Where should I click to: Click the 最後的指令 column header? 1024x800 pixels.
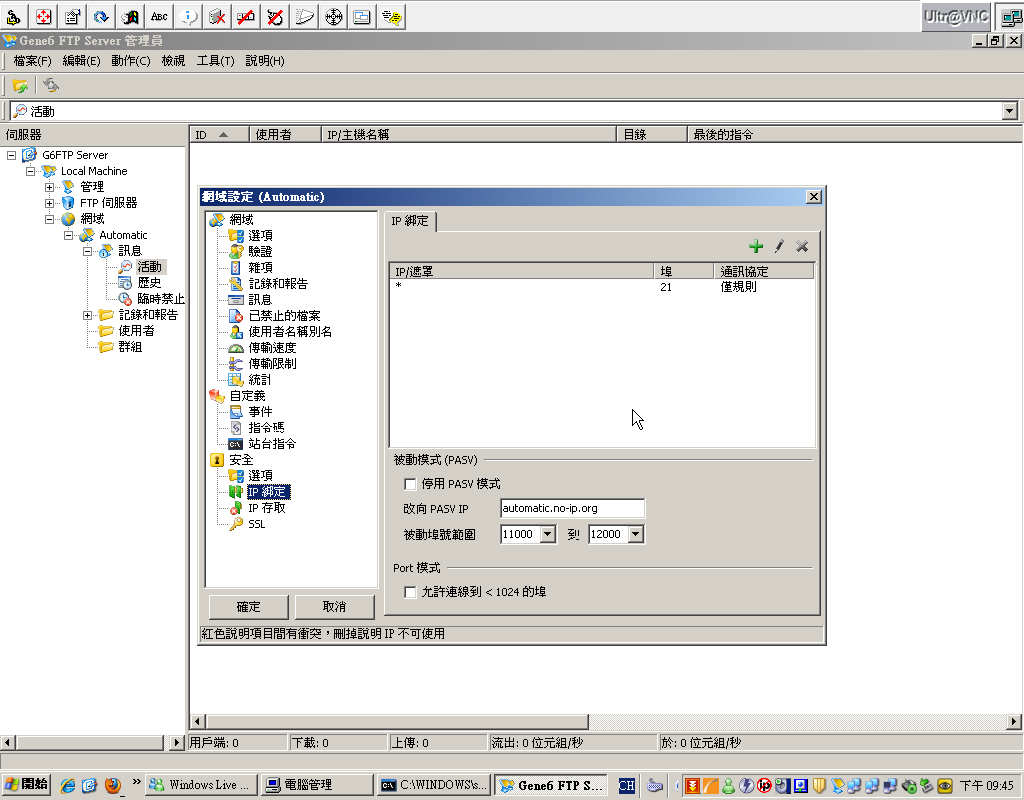tap(854, 135)
